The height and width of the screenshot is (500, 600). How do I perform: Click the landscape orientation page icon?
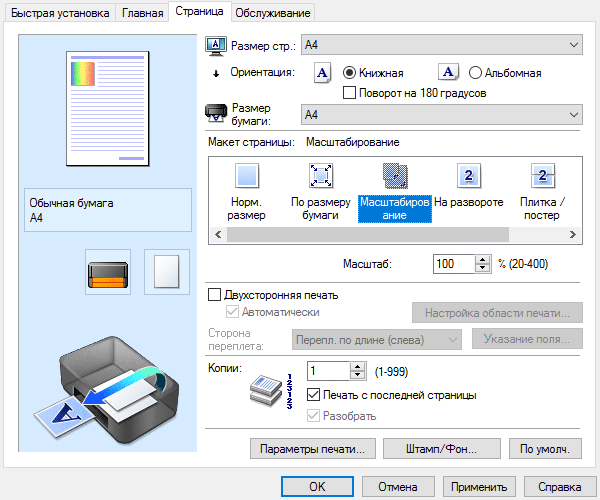[x=448, y=72]
